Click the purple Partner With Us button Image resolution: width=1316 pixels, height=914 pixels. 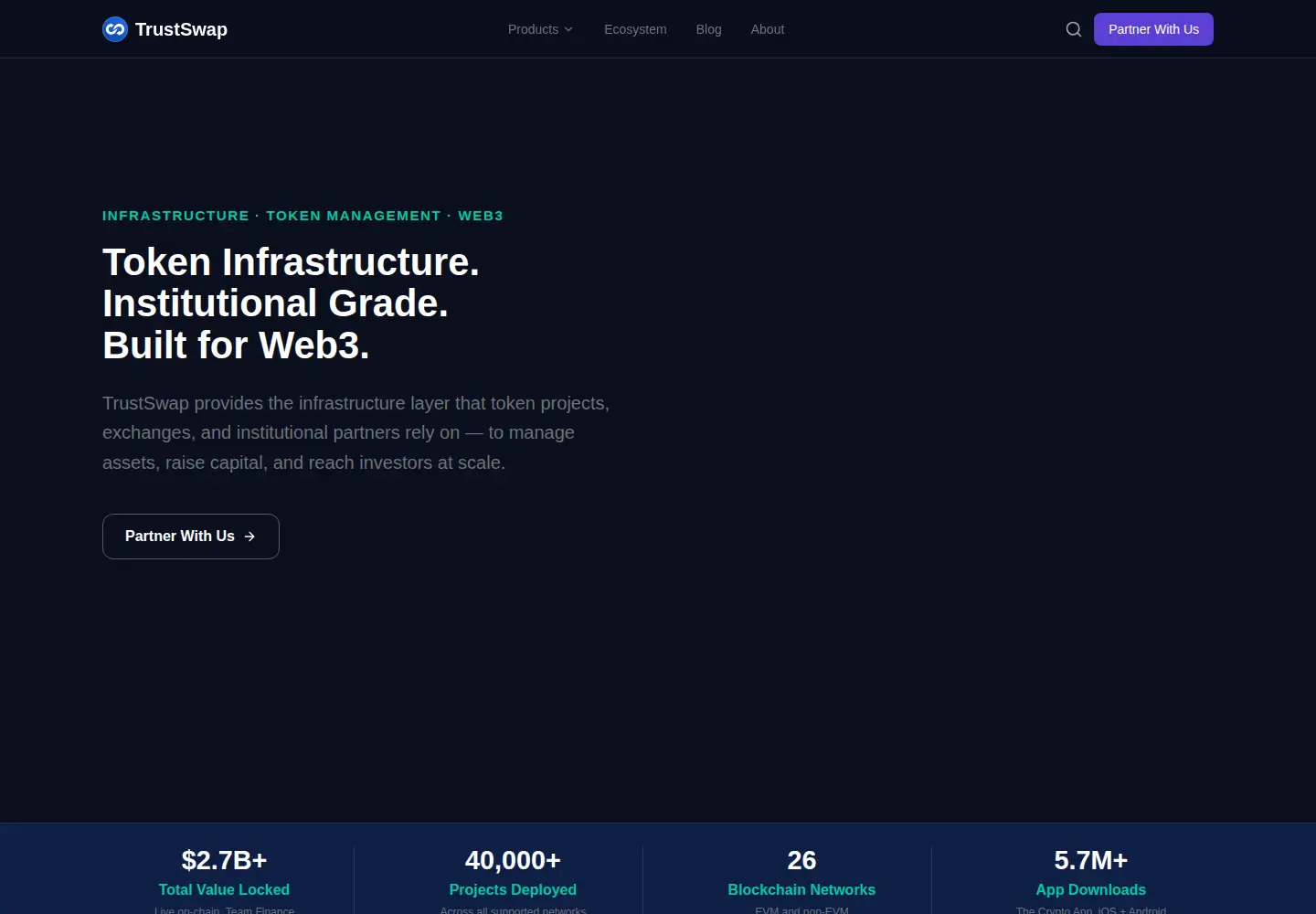pos(1153,29)
